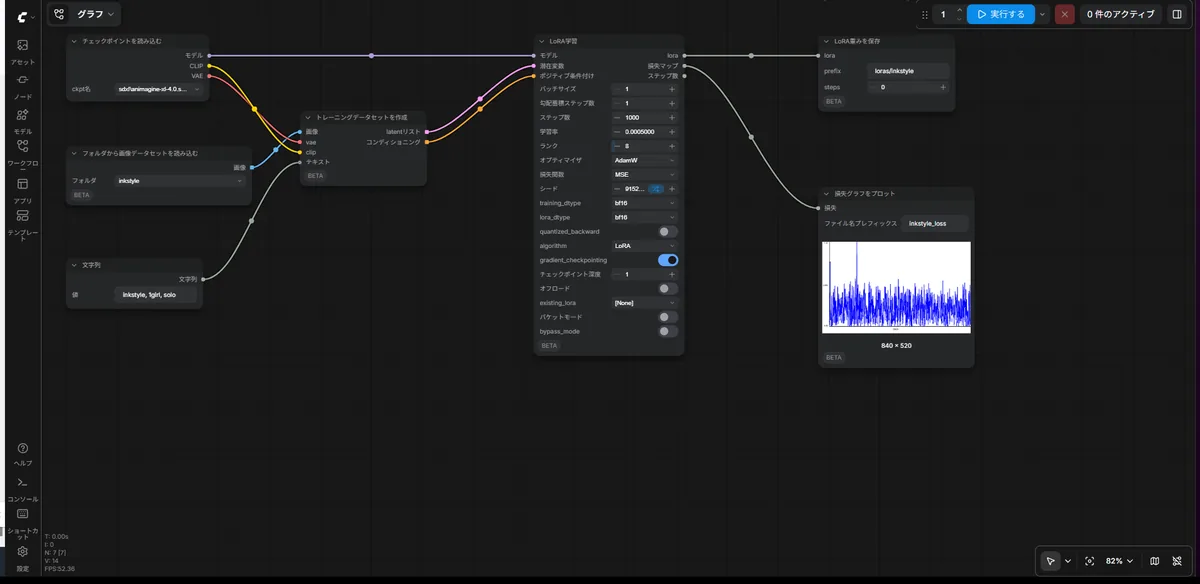Open the training_dtype bf16 dropdown
The width and height of the screenshot is (1200, 584).
pyautogui.click(x=644, y=203)
